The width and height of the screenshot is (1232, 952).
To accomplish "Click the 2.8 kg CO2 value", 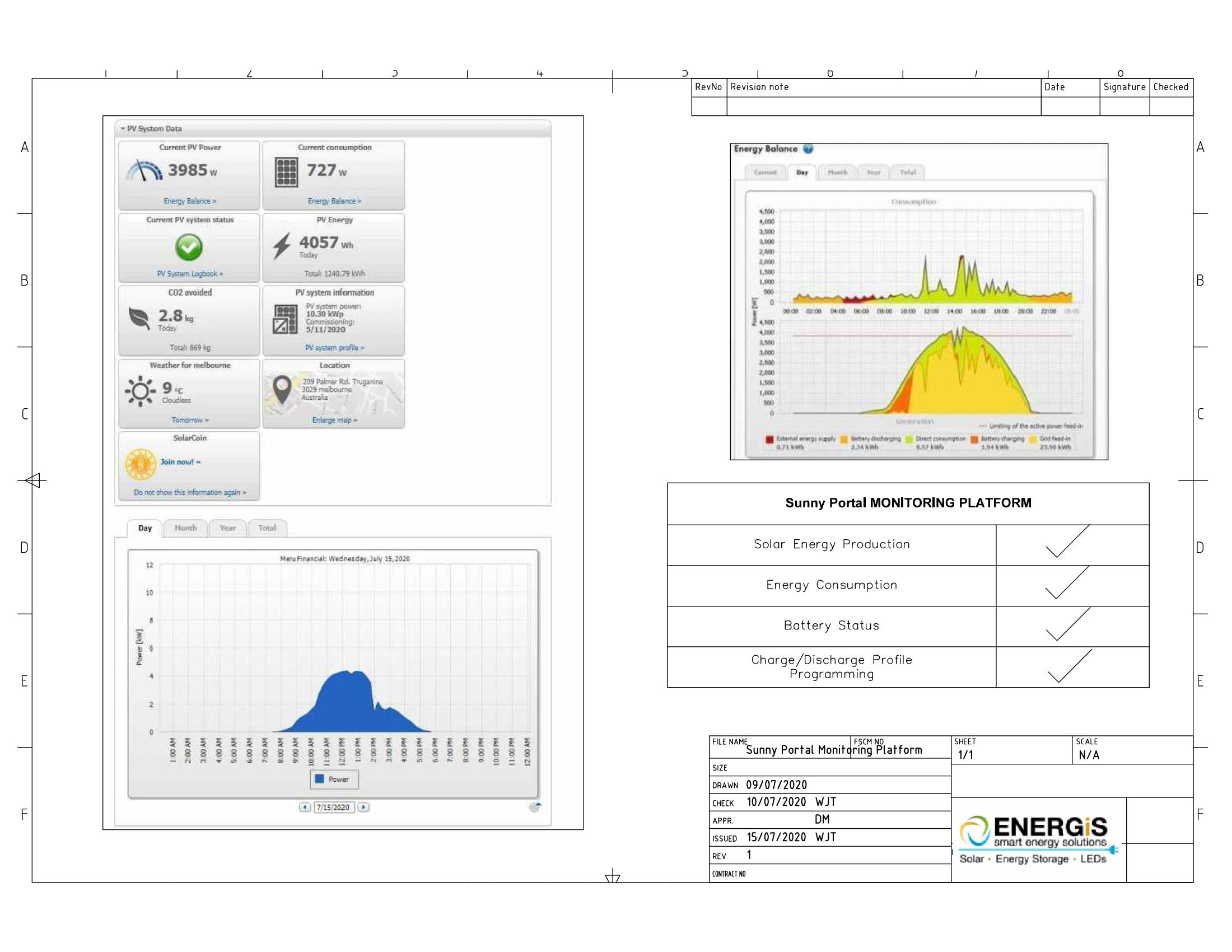I will tap(175, 316).
